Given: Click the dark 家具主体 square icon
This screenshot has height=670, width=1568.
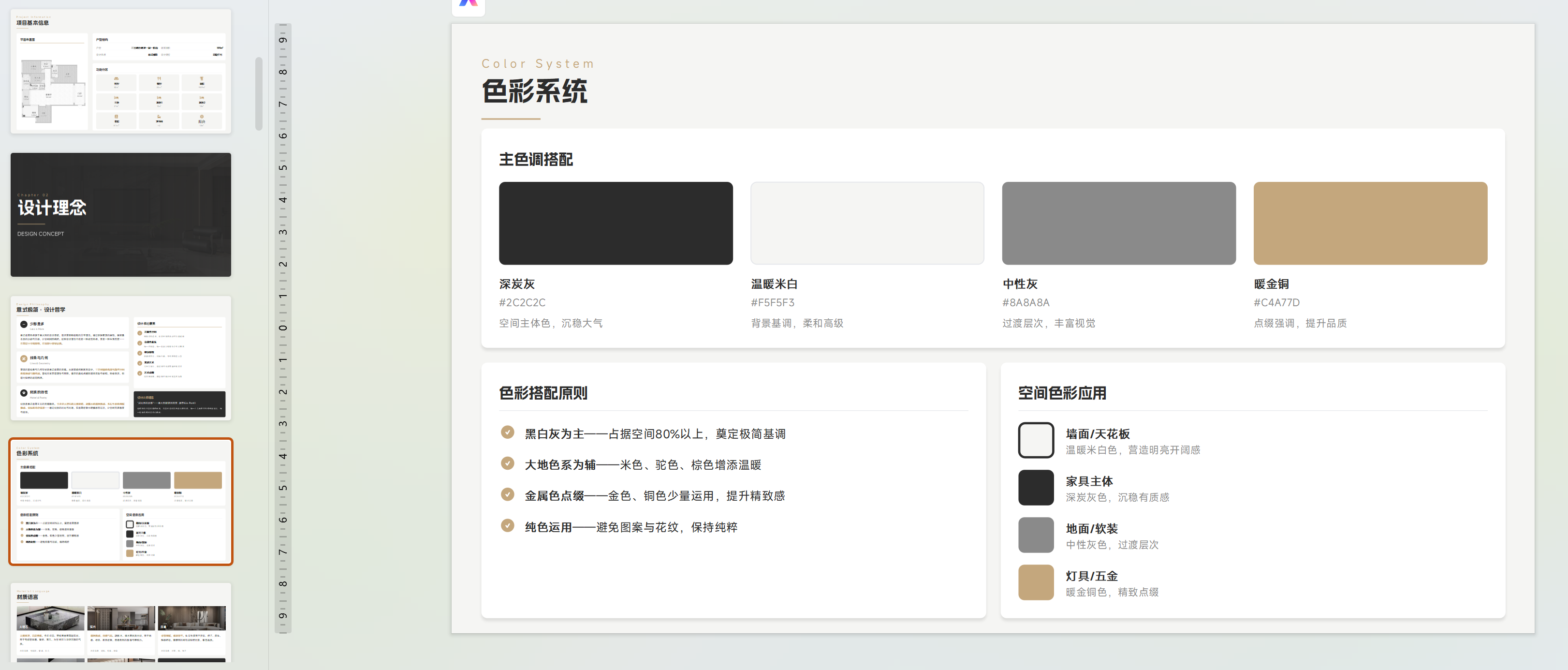Looking at the screenshot, I should click(x=1035, y=487).
